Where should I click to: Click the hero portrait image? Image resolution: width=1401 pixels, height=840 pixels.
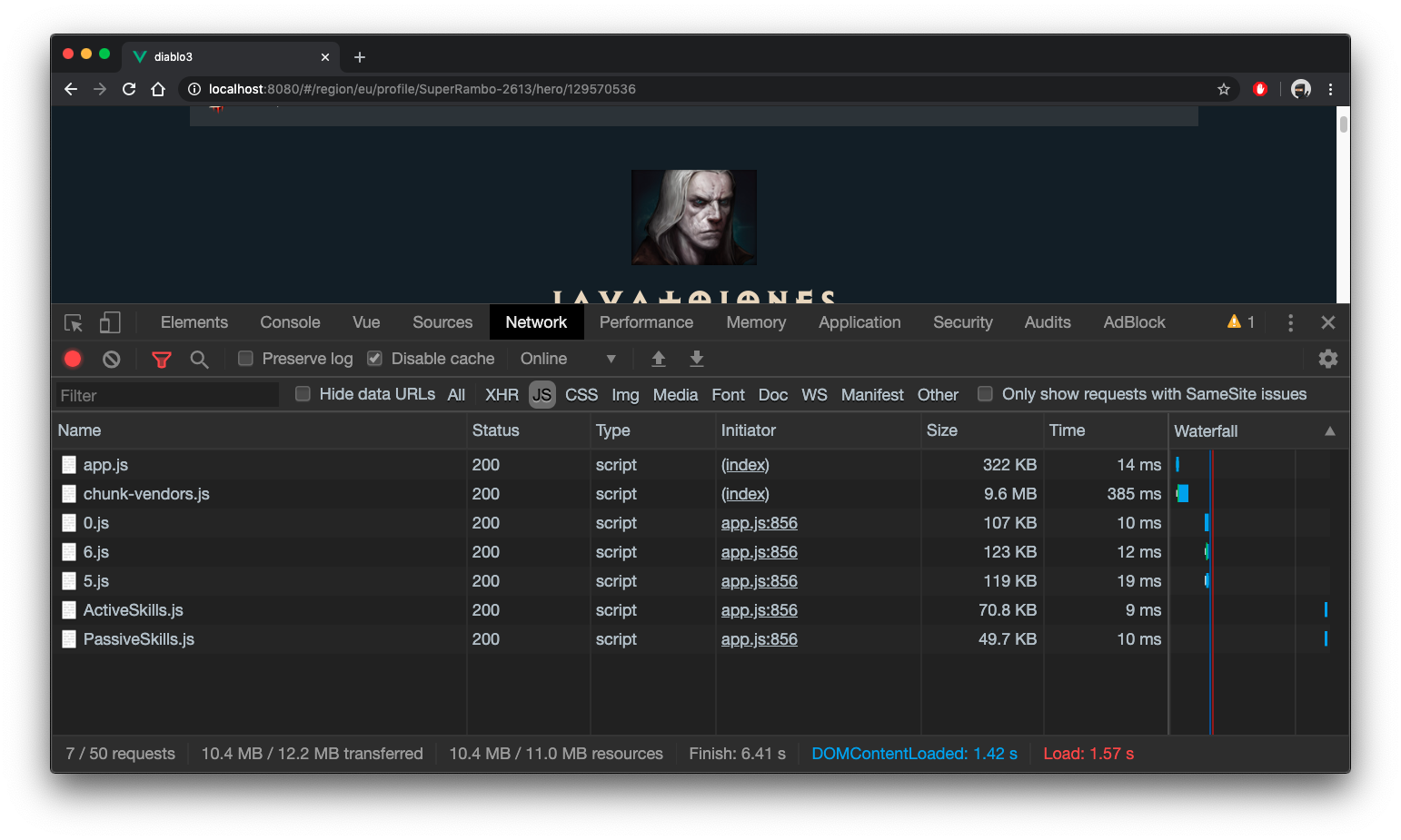point(694,217)
